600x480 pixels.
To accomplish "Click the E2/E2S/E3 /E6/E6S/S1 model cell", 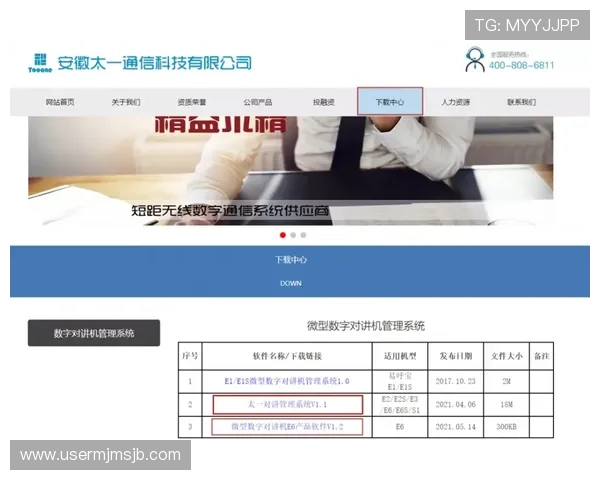I will (400, 405).
